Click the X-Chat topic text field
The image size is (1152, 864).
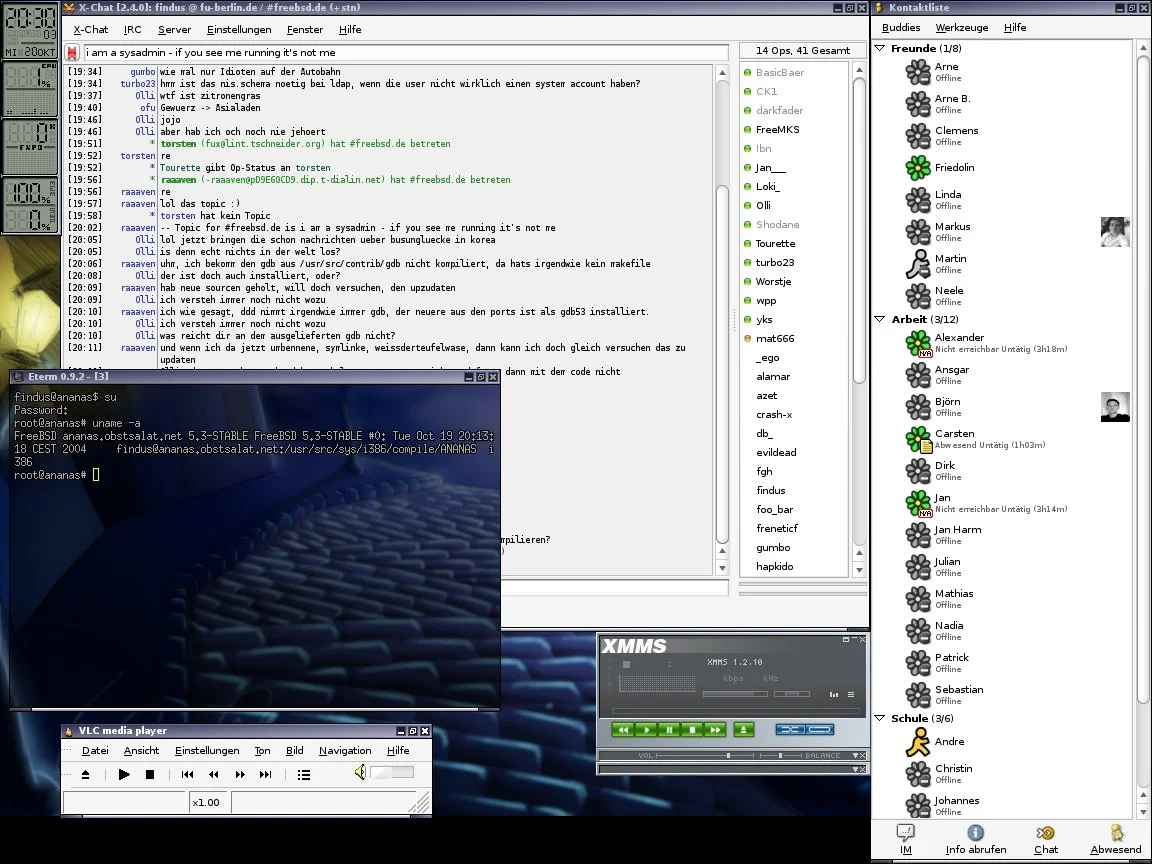click(x=405, y=52)
